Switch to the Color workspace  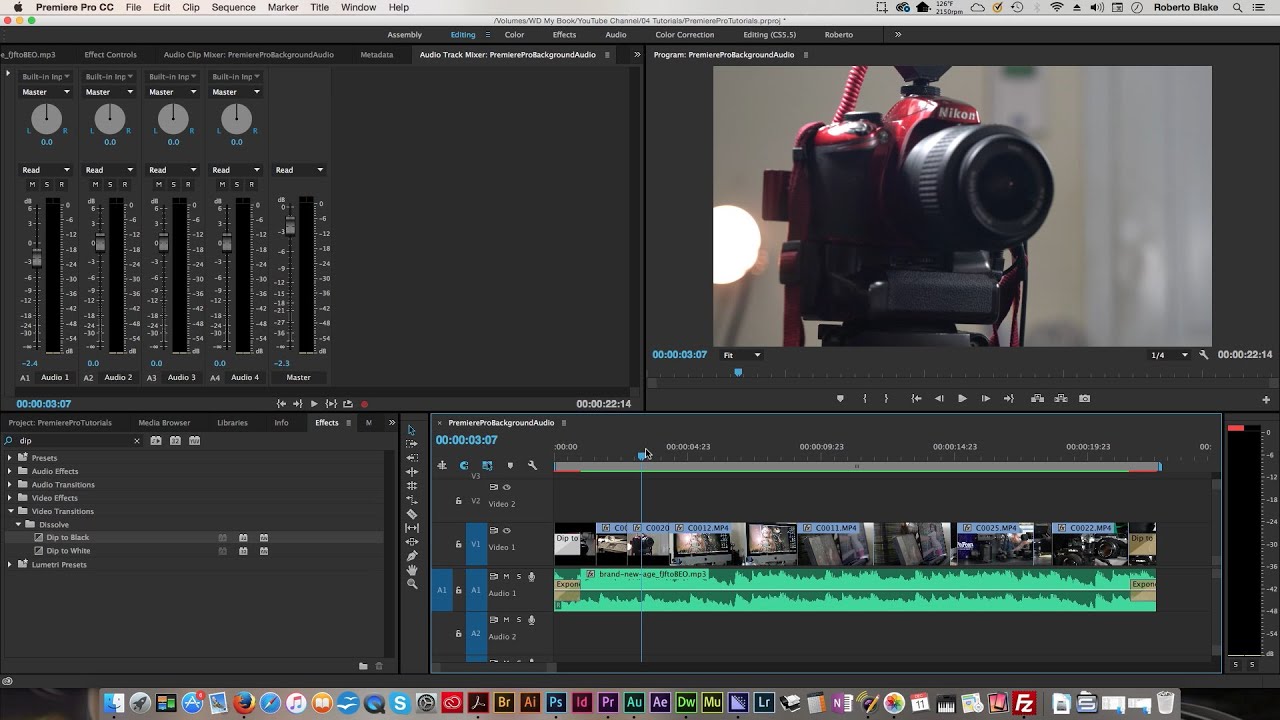tap(514, 35)
